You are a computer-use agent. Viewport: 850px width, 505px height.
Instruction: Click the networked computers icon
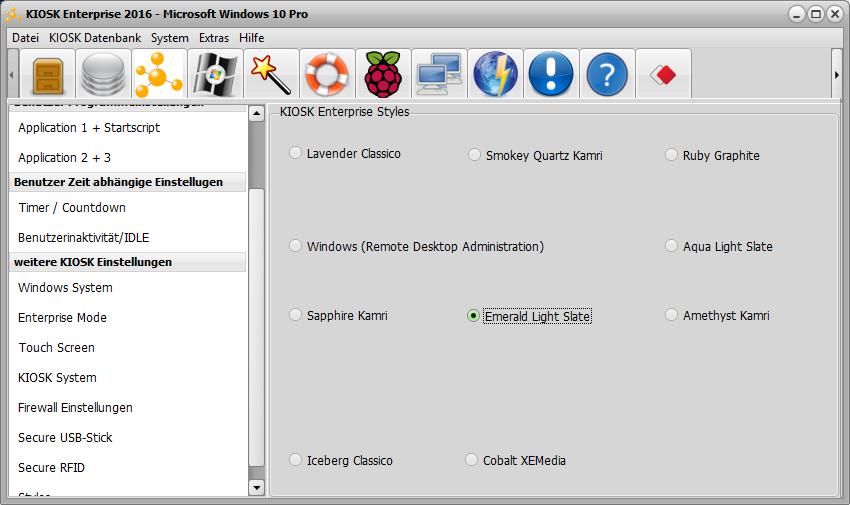click(x=439, y=74)
